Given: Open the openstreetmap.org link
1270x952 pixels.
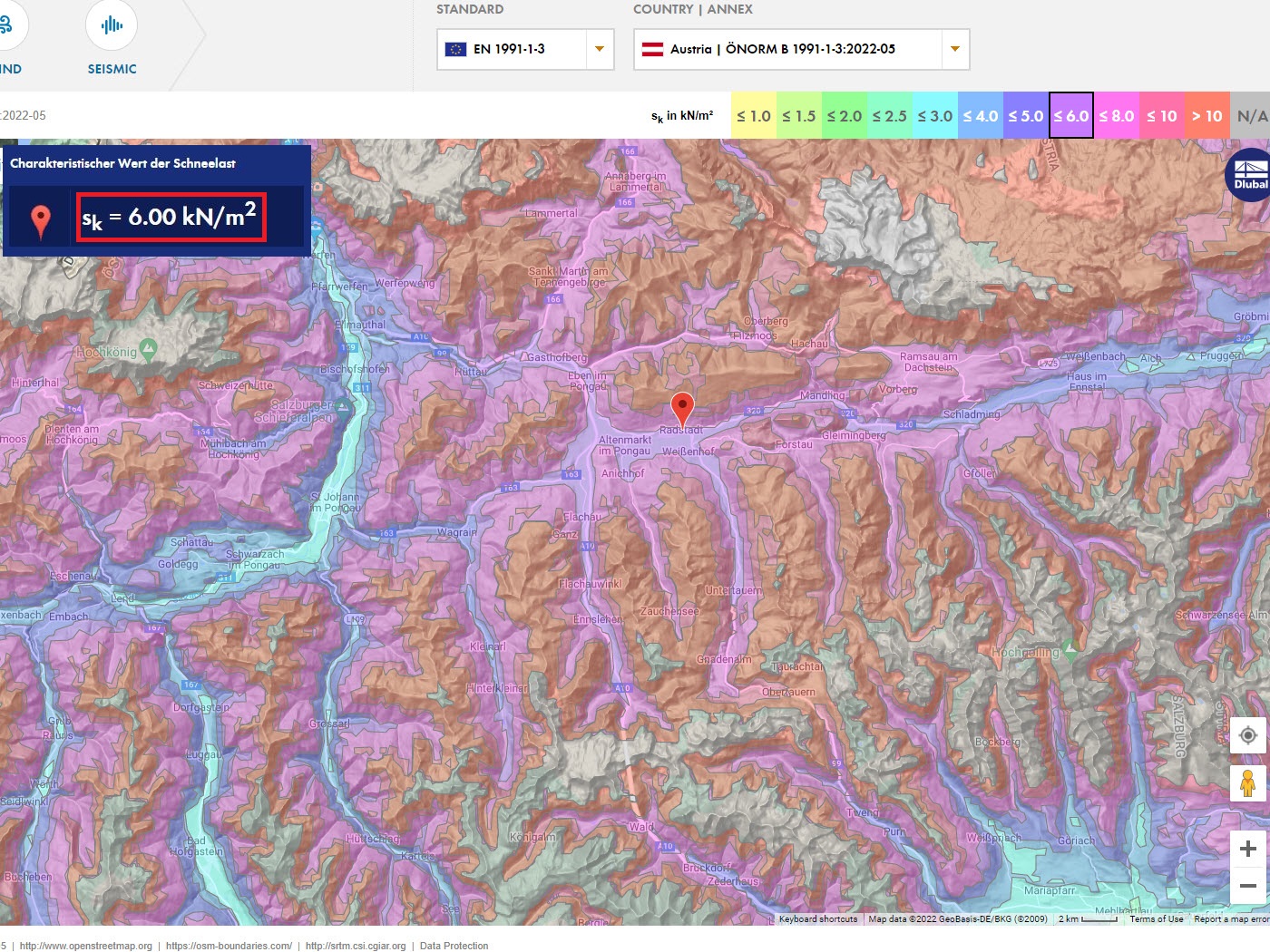Looking at the screenshot, I should (x=86, y=946).
